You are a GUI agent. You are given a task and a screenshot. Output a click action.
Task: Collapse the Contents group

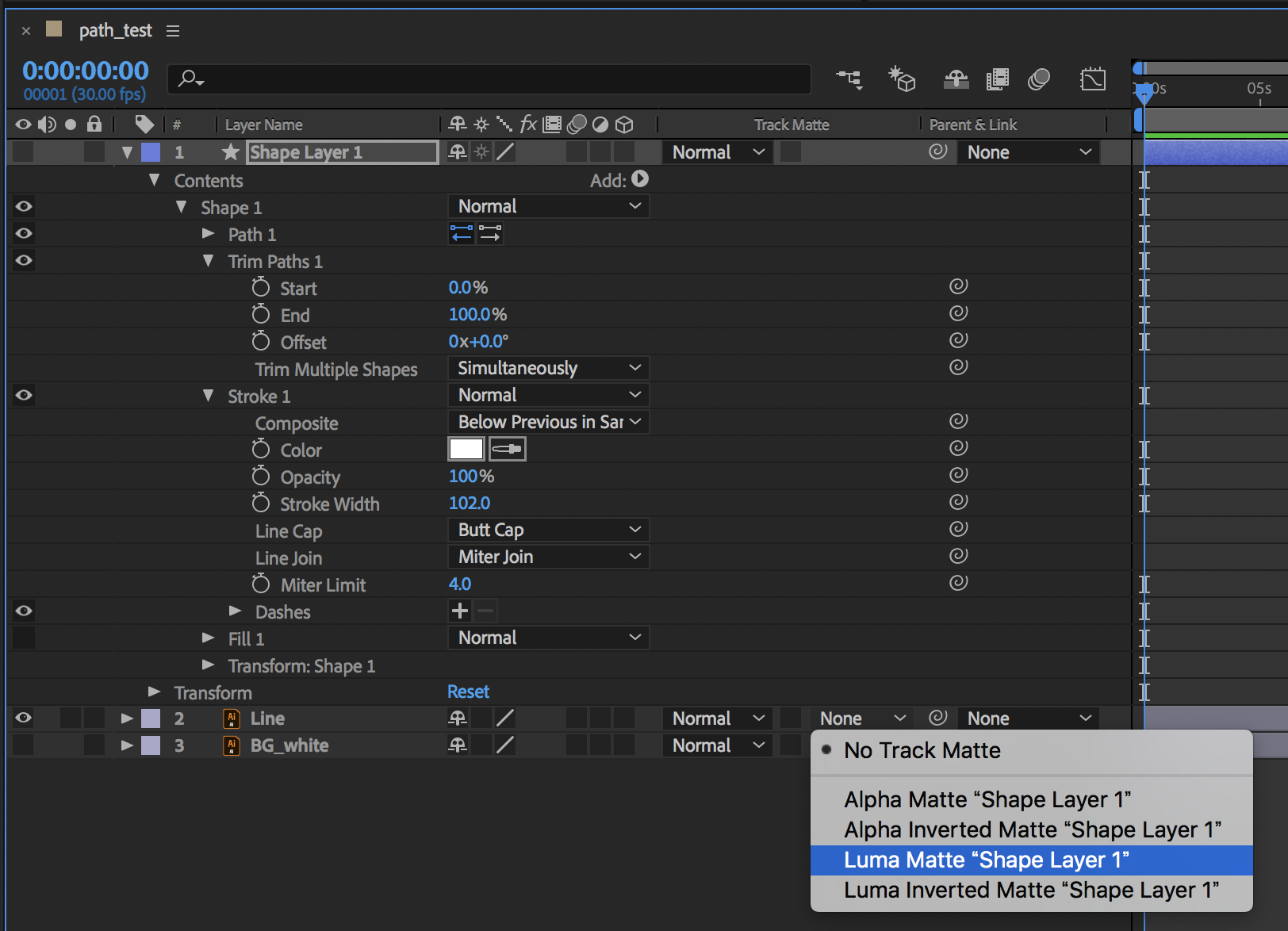[155, 180]
